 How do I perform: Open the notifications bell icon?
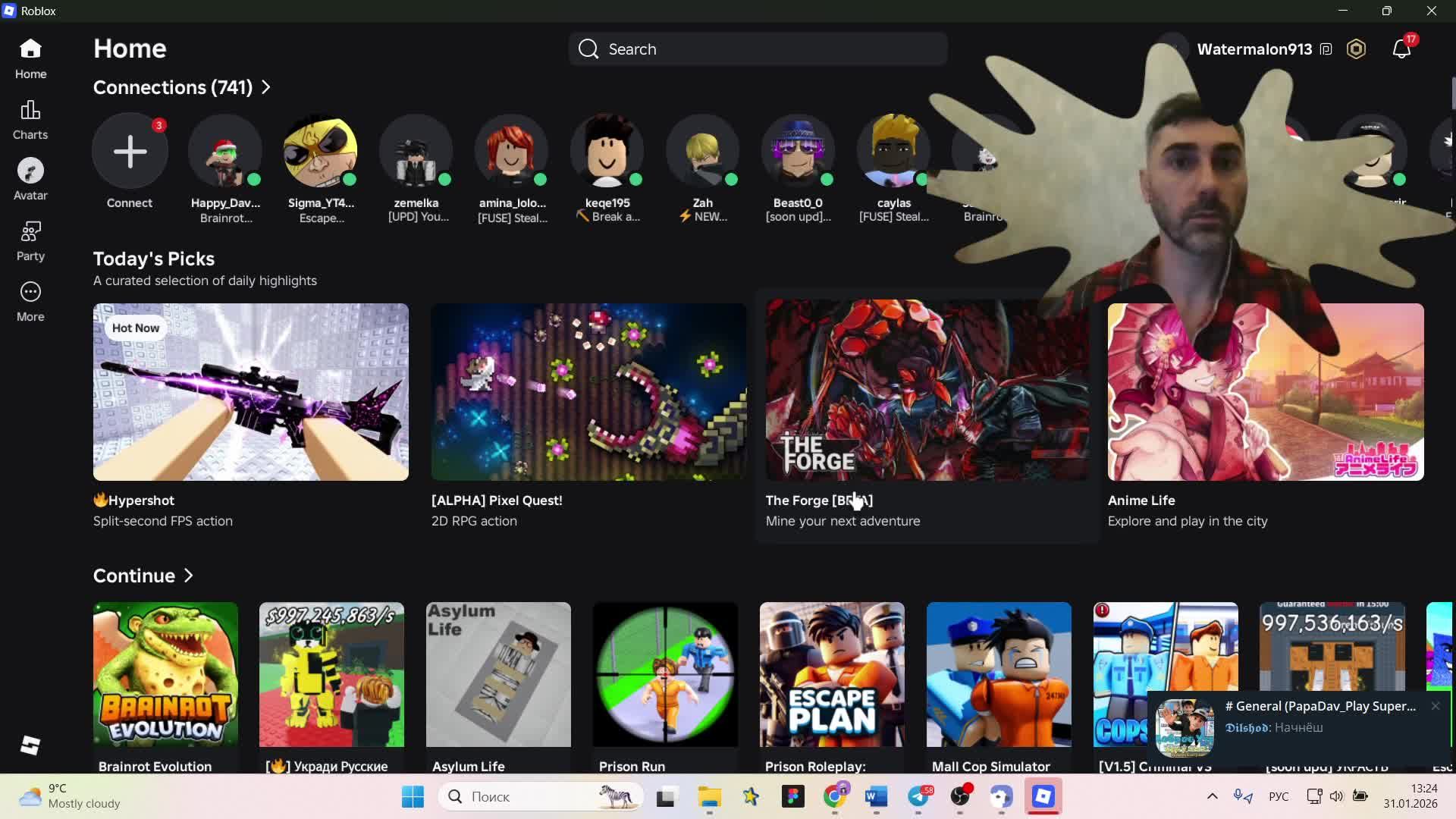[x=1401, y=49]
